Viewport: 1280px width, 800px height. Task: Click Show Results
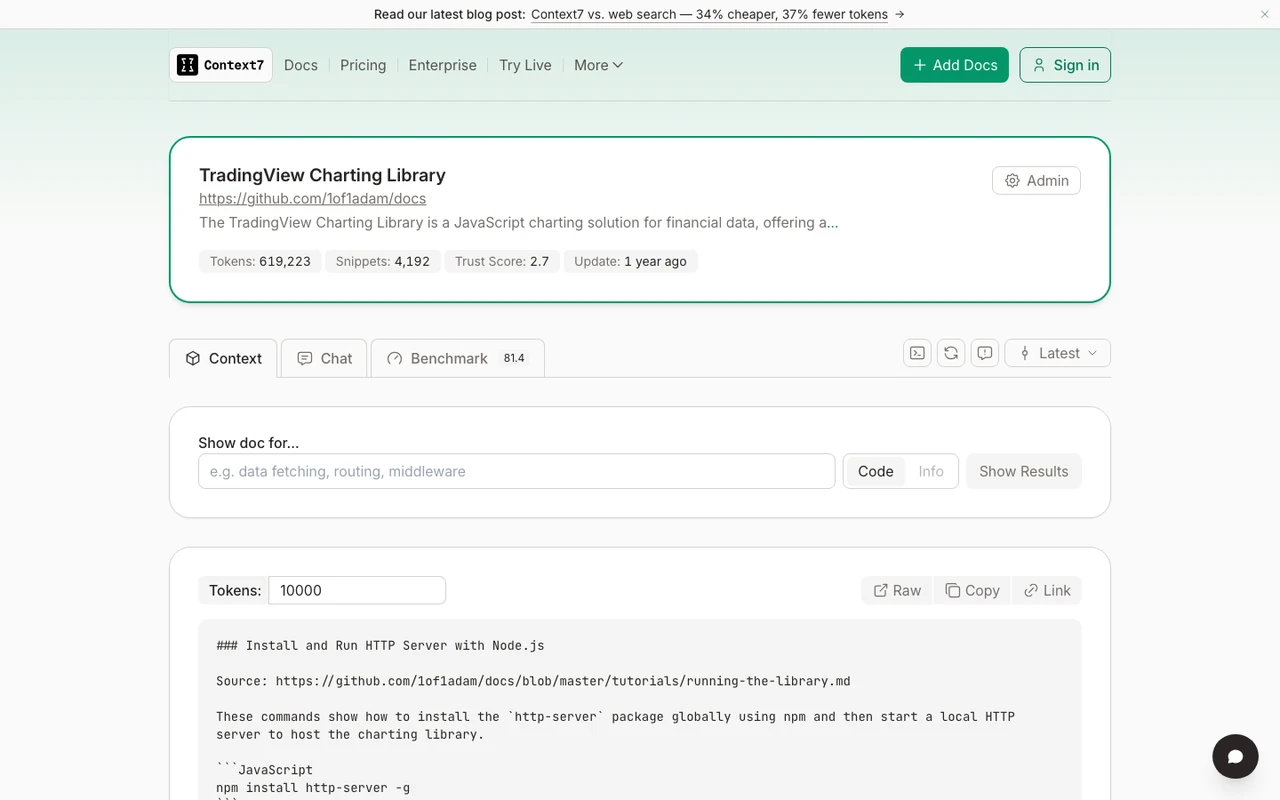[1023, 471]
